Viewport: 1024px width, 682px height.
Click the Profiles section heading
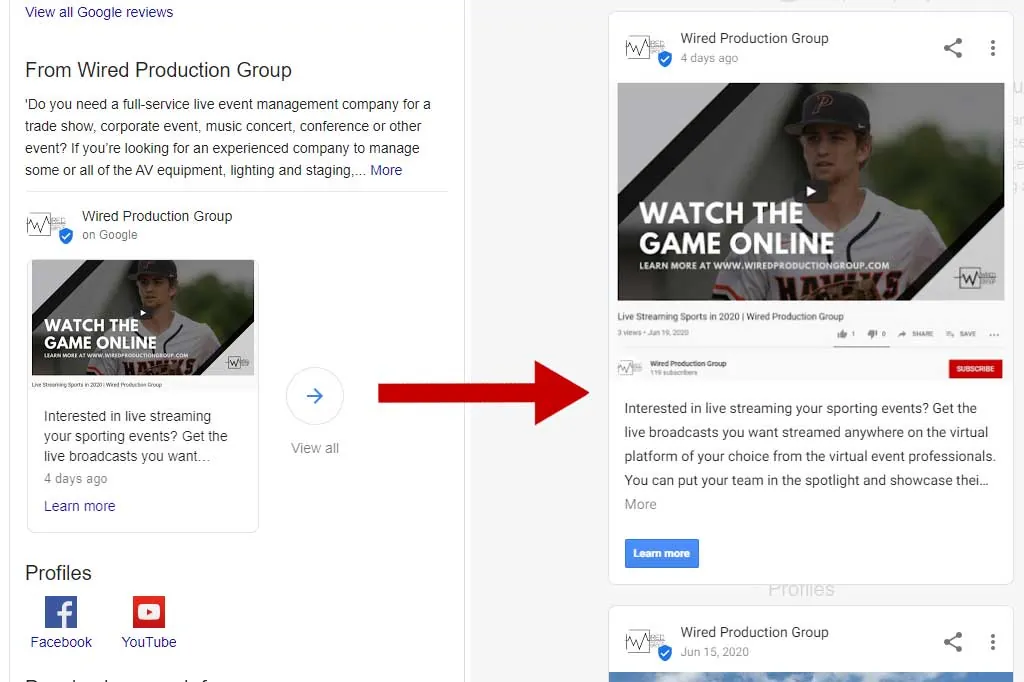58,573
